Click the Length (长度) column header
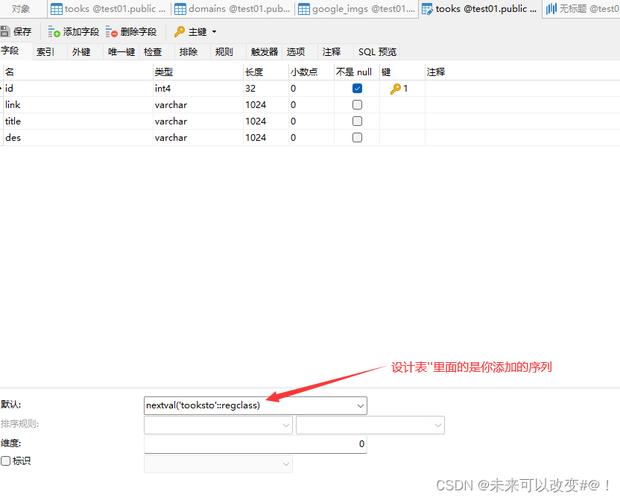 [266, 72]
